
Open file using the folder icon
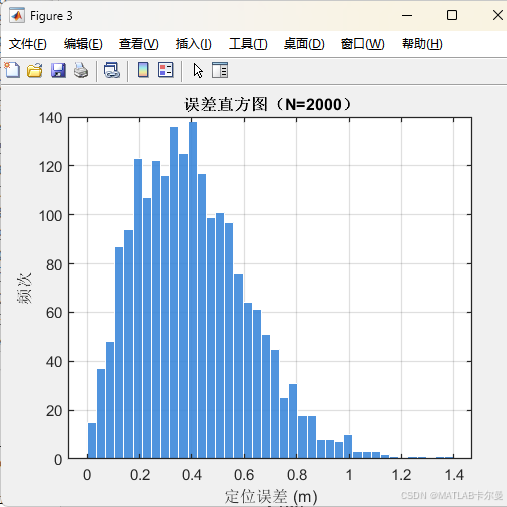point(35,70)
